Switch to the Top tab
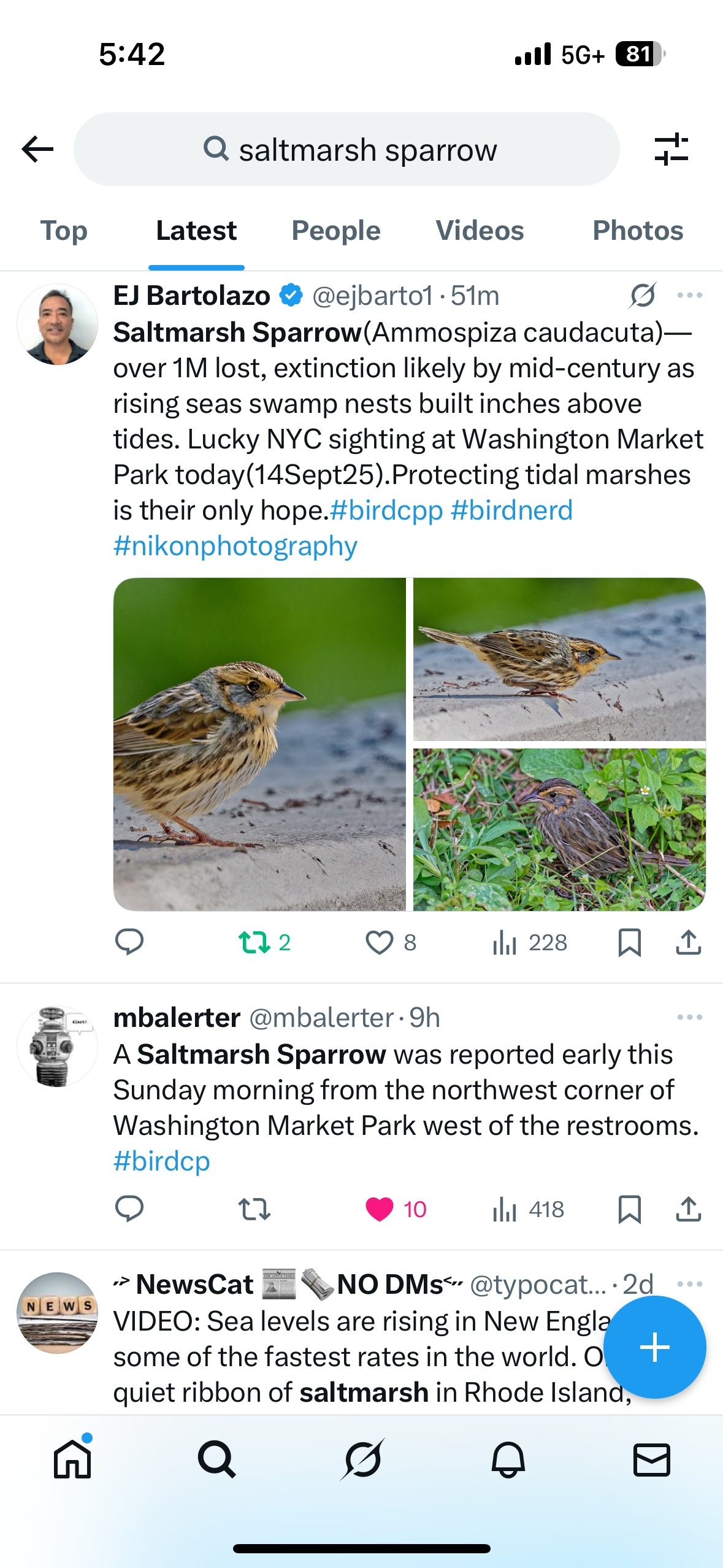723x1568 pixels. click(x=64, y=231)
